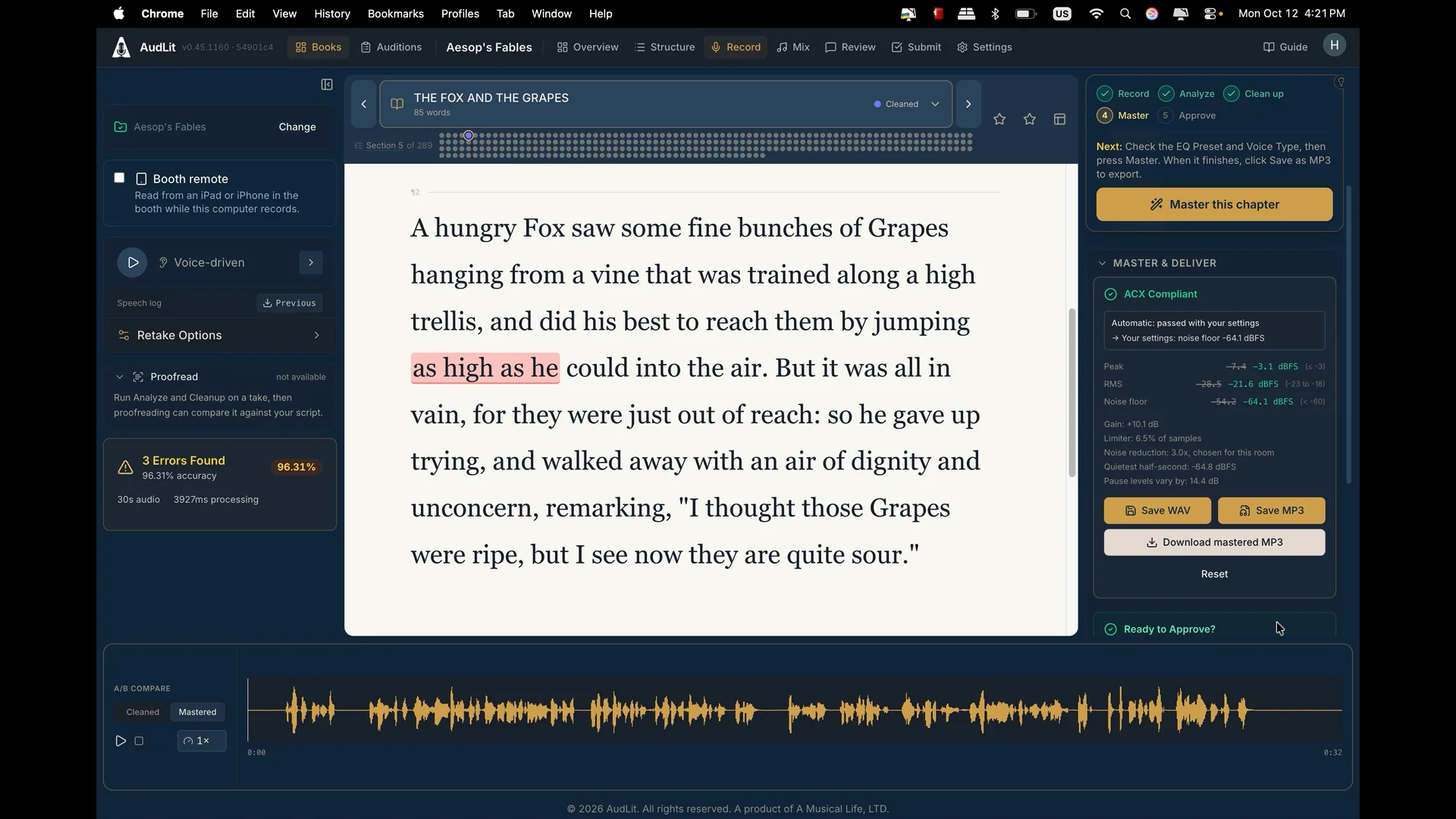Click Master this chapter button

(x=1214, y=204)
